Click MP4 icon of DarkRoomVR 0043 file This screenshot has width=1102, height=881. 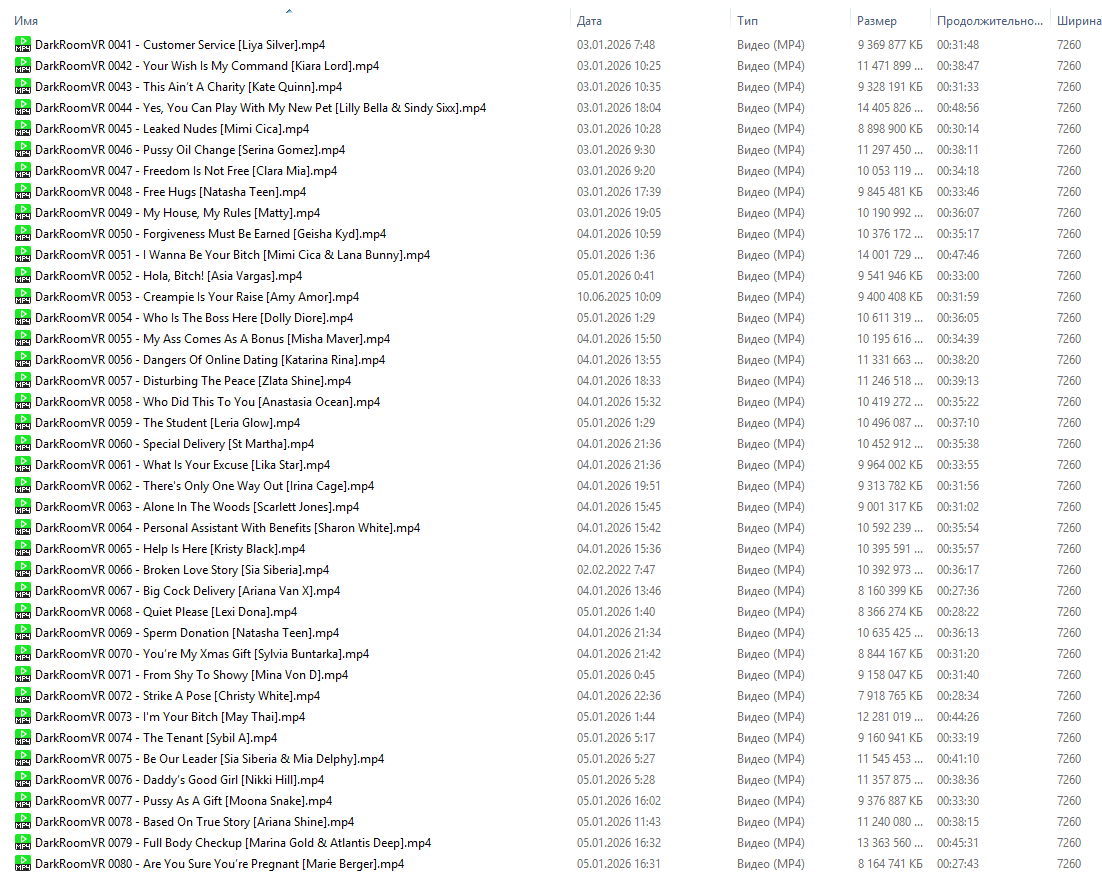pyautogui.click(x=22, y=86)
